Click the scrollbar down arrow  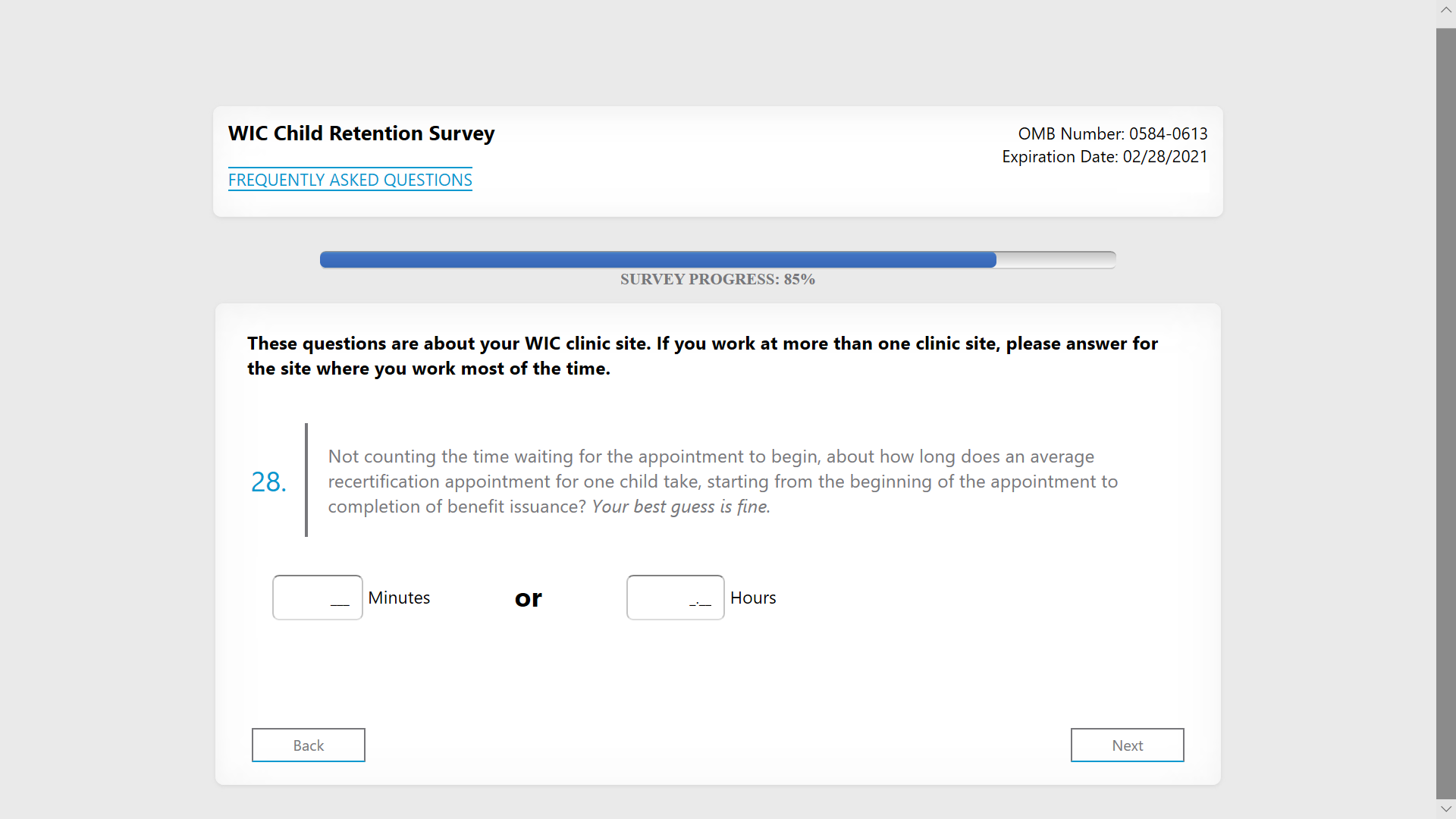[1445, 809]
